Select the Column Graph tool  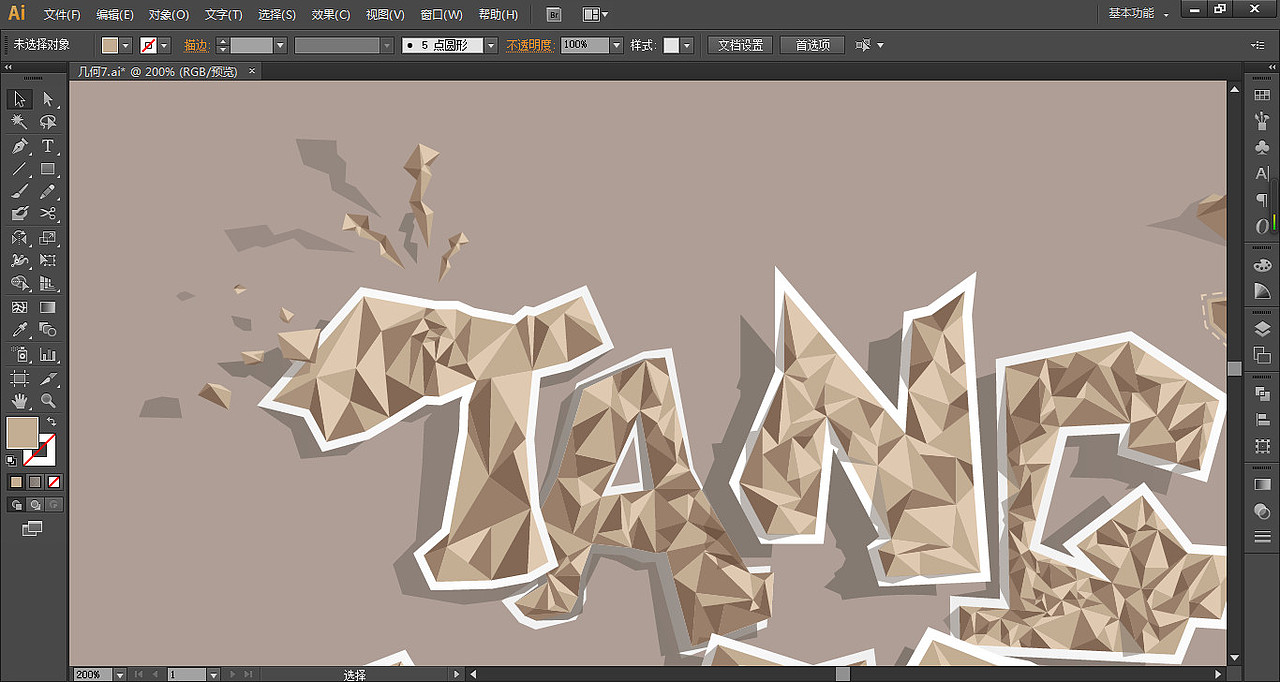47,355
